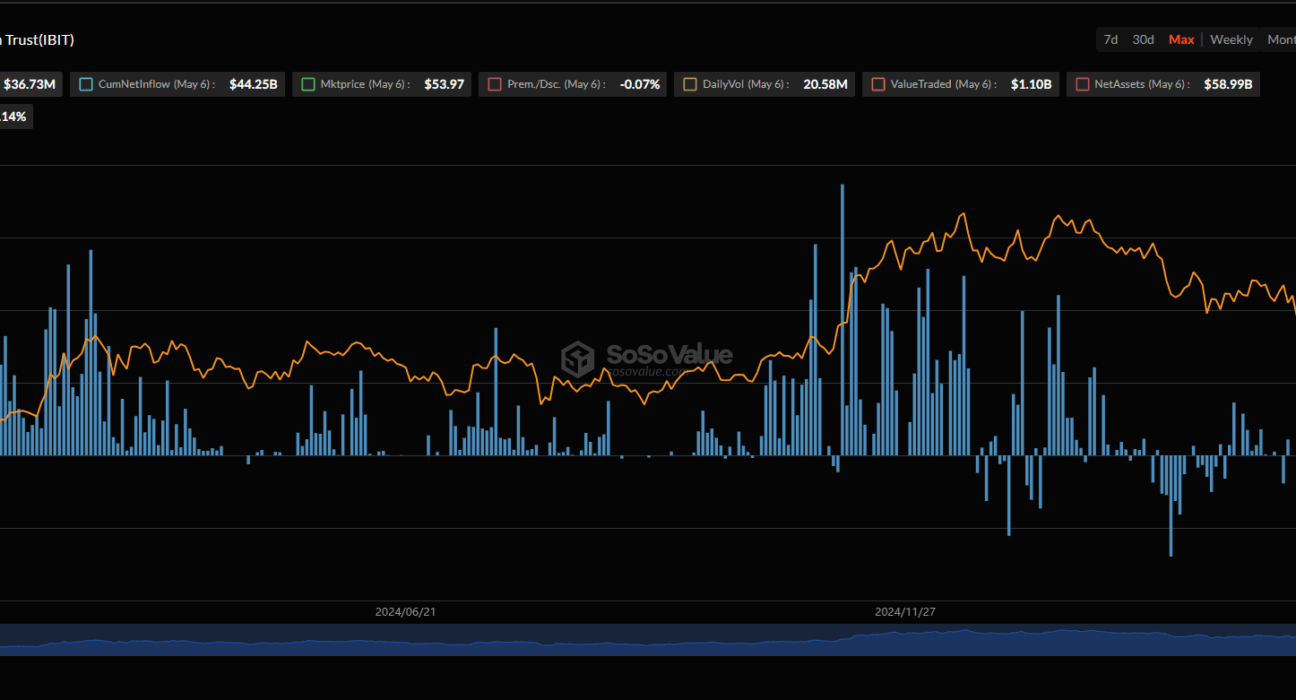Toggle the DailyVol series checkbox
This screenshot has width=1296, height=700.
(x=690, y=85)
